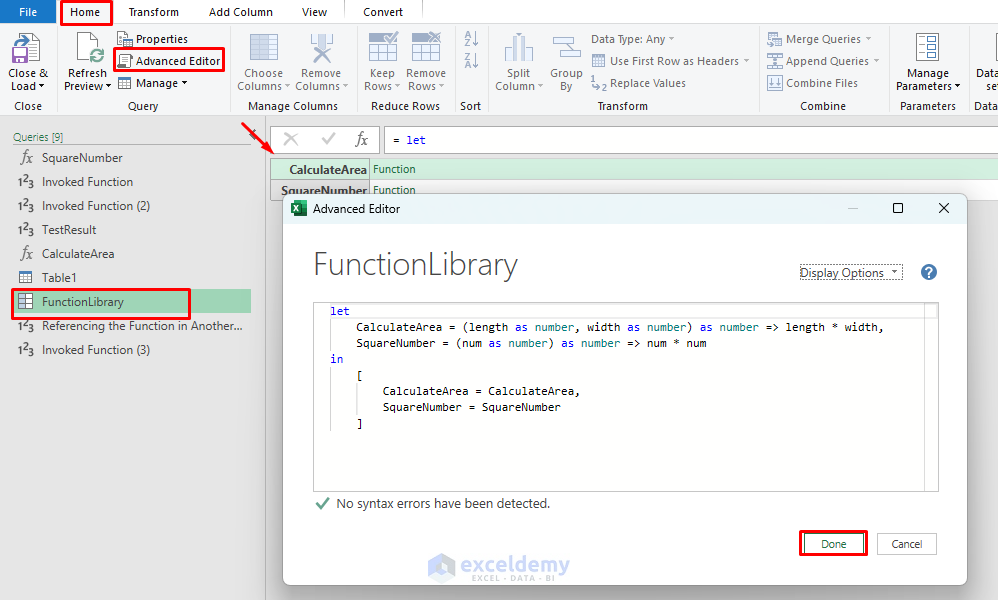
Task: Click the fx formula icon
Action: coord(362,139)
